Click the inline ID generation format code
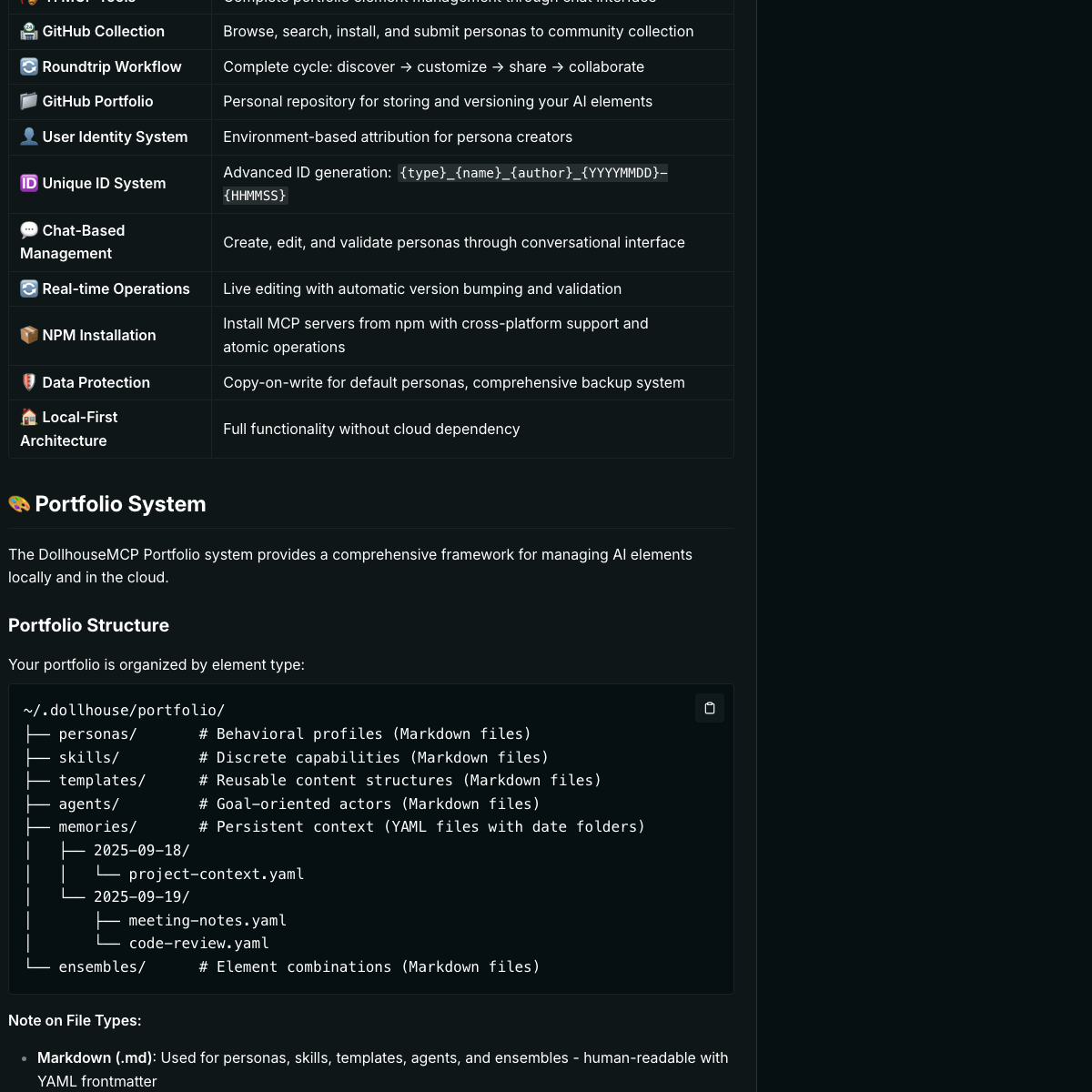This screenshot has width=1092, height=1092. pyautogui.click(x=532, y=173)
